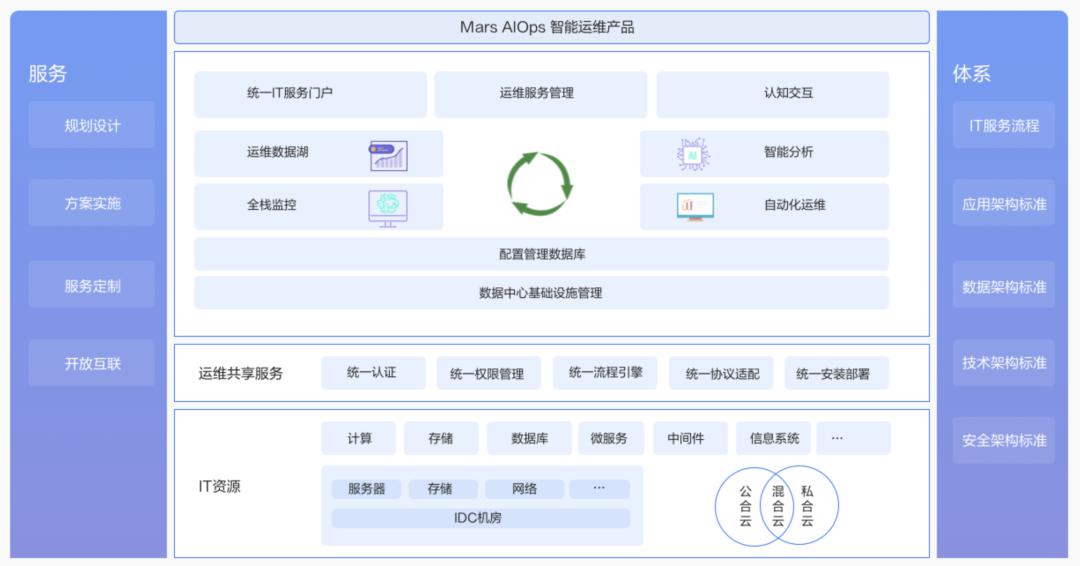The image size is (1080, 566).
Task: Click the 自动化运维 computer screen icon
Action: (x=695, y=207)
